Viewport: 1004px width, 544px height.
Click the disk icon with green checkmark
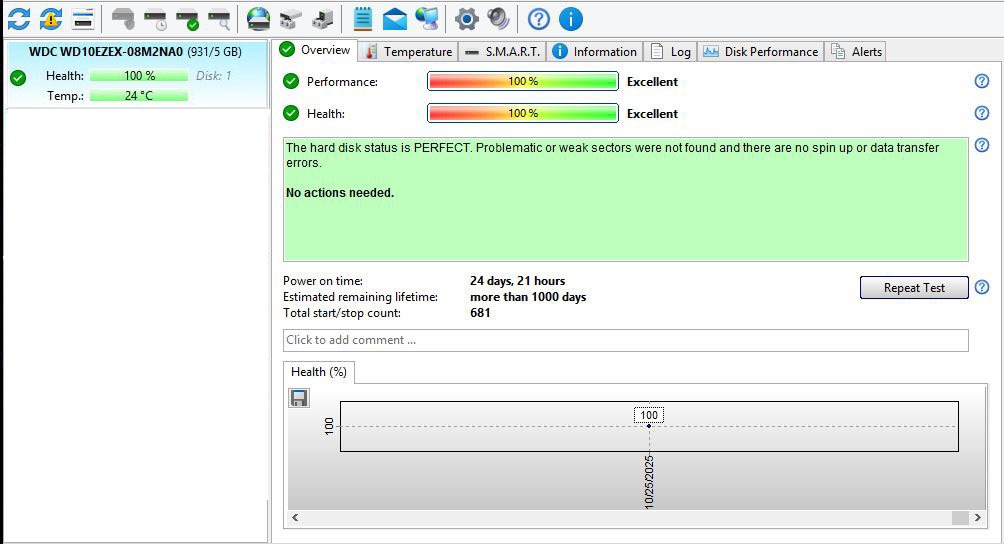coord(187,18)
